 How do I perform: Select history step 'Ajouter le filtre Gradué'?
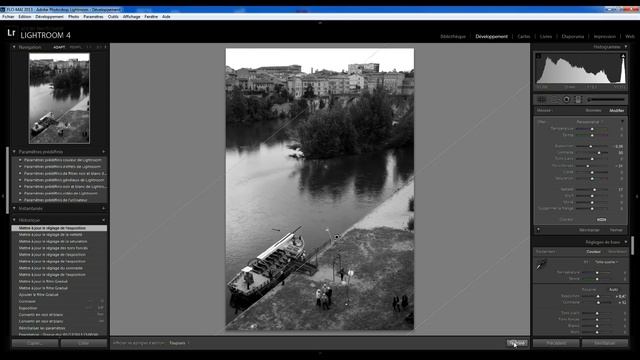tap(59, 295)
